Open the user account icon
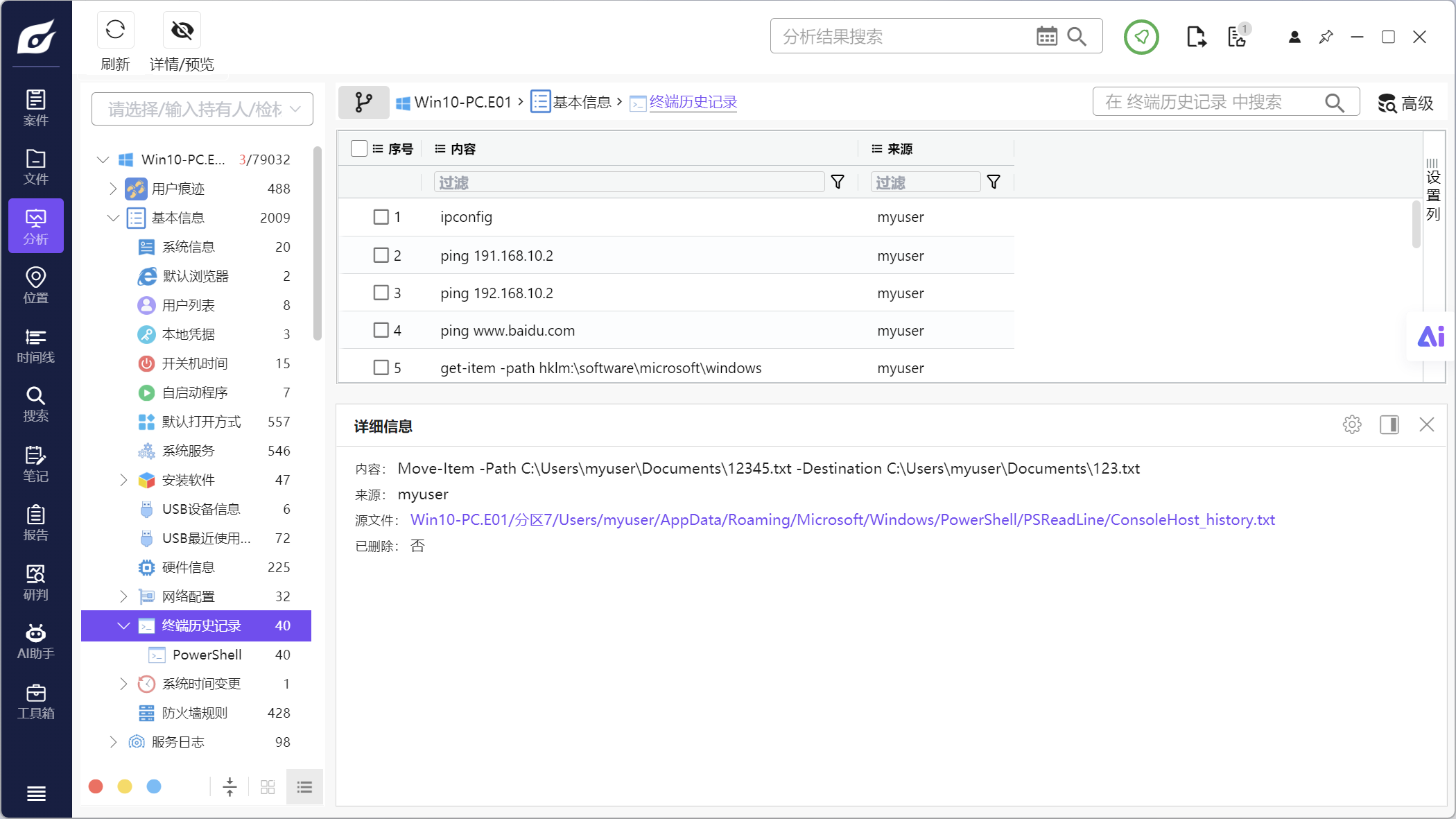This screenshot has width=1456, height=819. (1294, 37)
